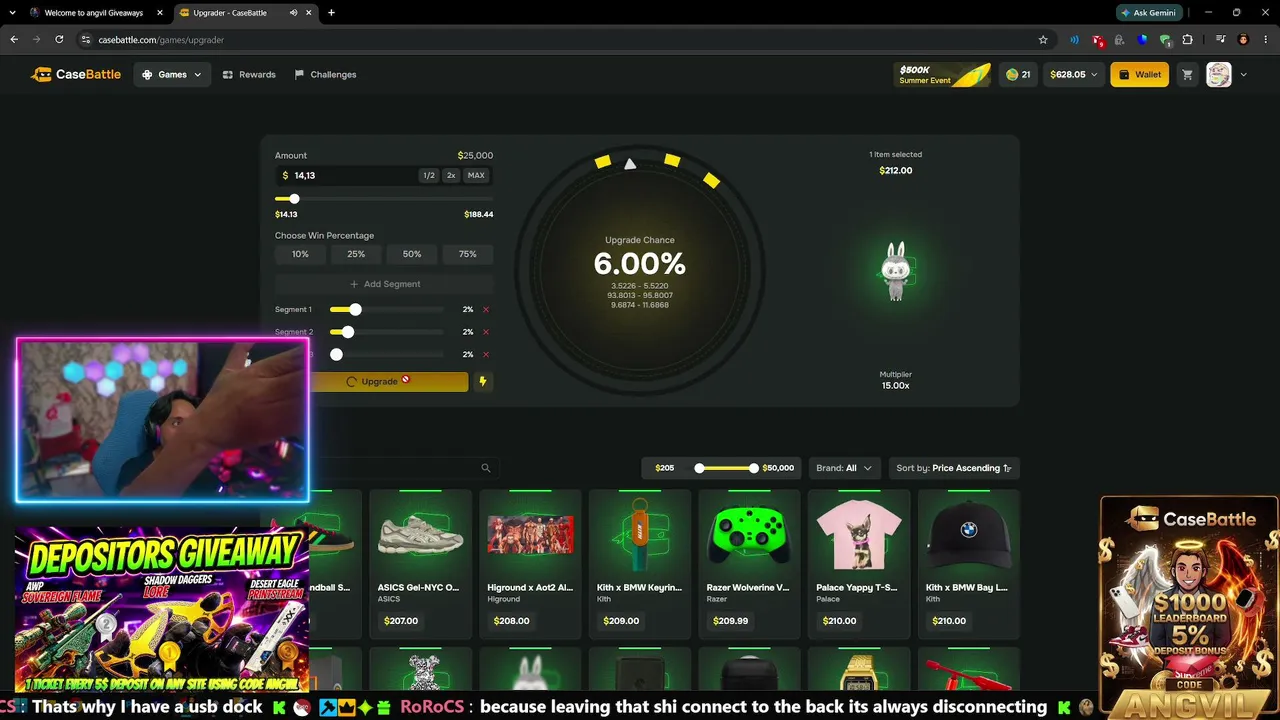The height and width of the screenshot is (720, 1280).
Task: Click the third segment slider handle
Action: click(336, 354)
